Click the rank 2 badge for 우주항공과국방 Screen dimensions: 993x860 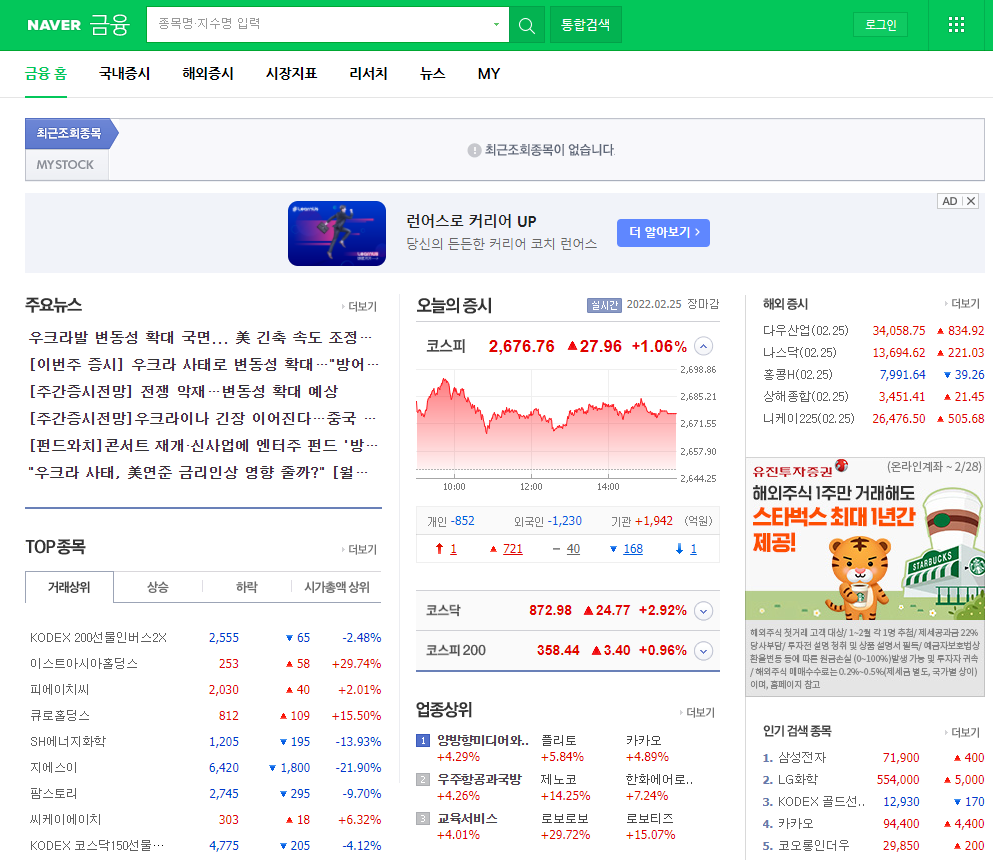(423, 780)
